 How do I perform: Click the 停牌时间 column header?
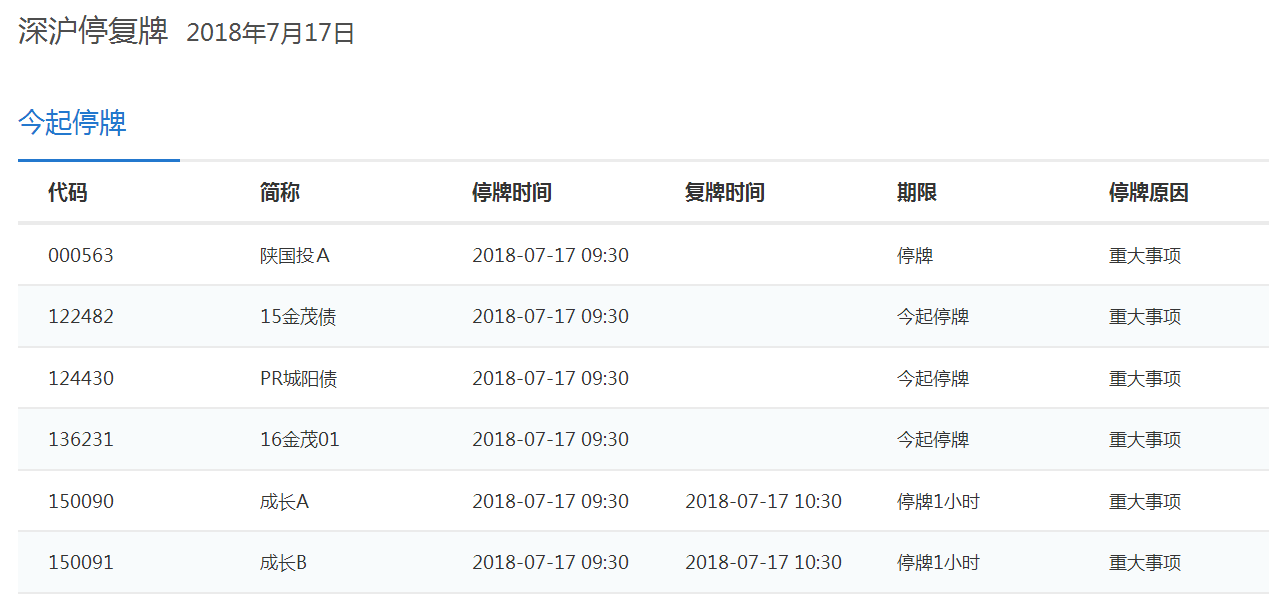click(x=512, y=193)
